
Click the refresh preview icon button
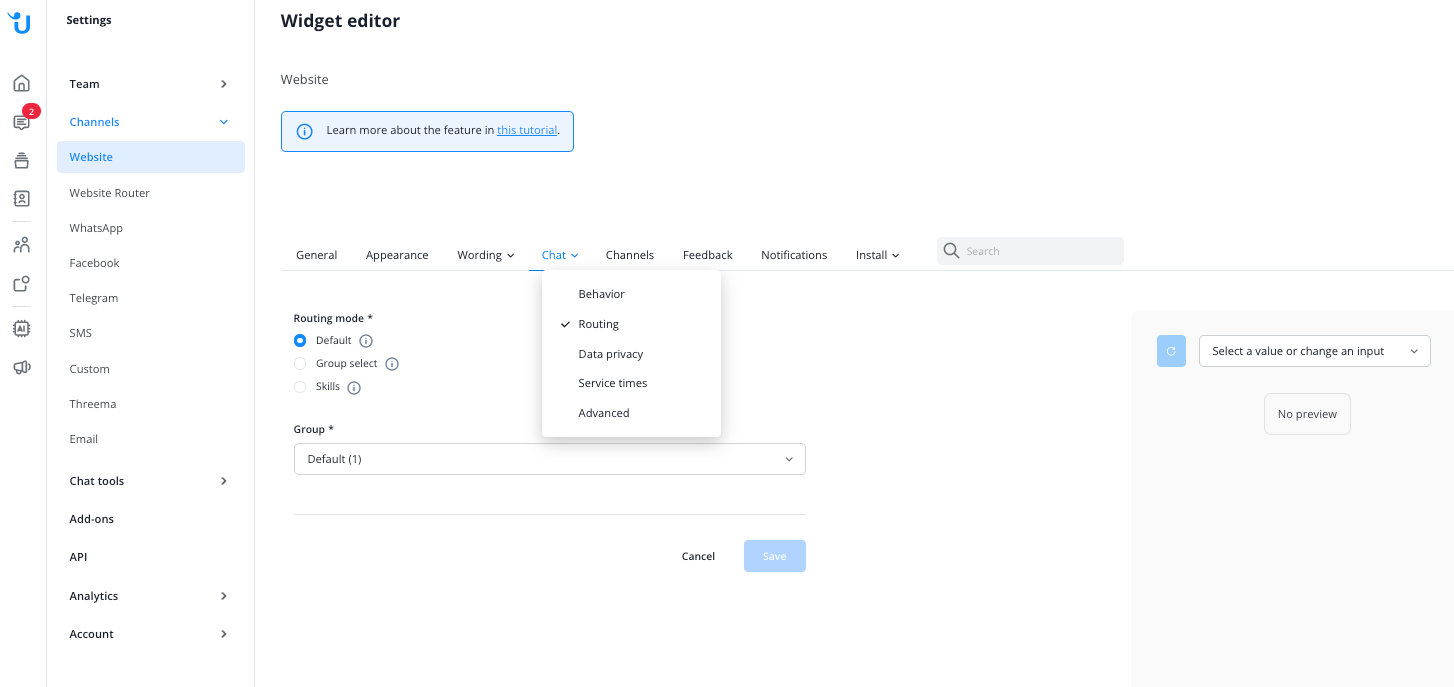pos(1171,351)
